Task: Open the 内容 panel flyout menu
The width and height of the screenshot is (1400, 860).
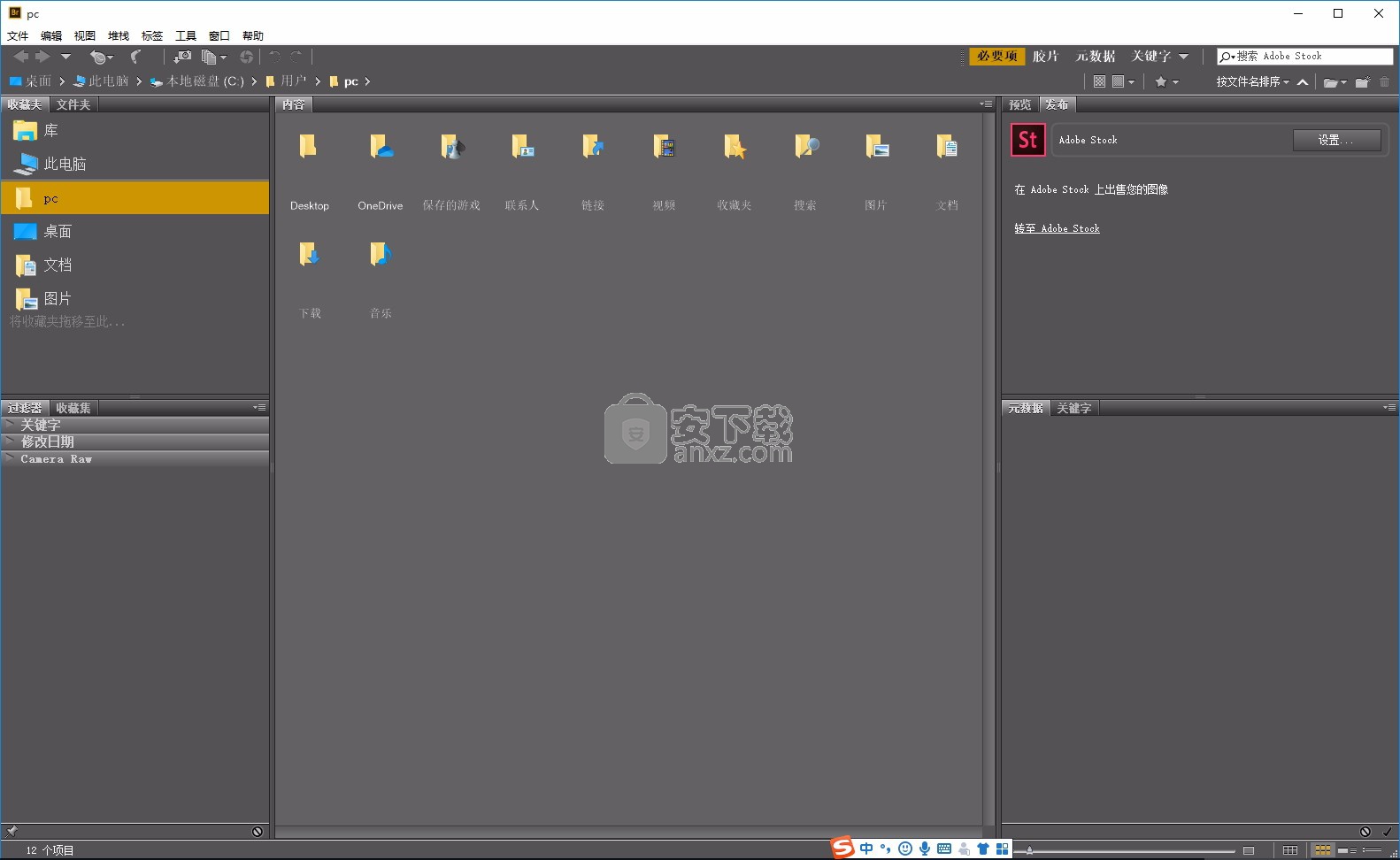Action: pos(986,104)
